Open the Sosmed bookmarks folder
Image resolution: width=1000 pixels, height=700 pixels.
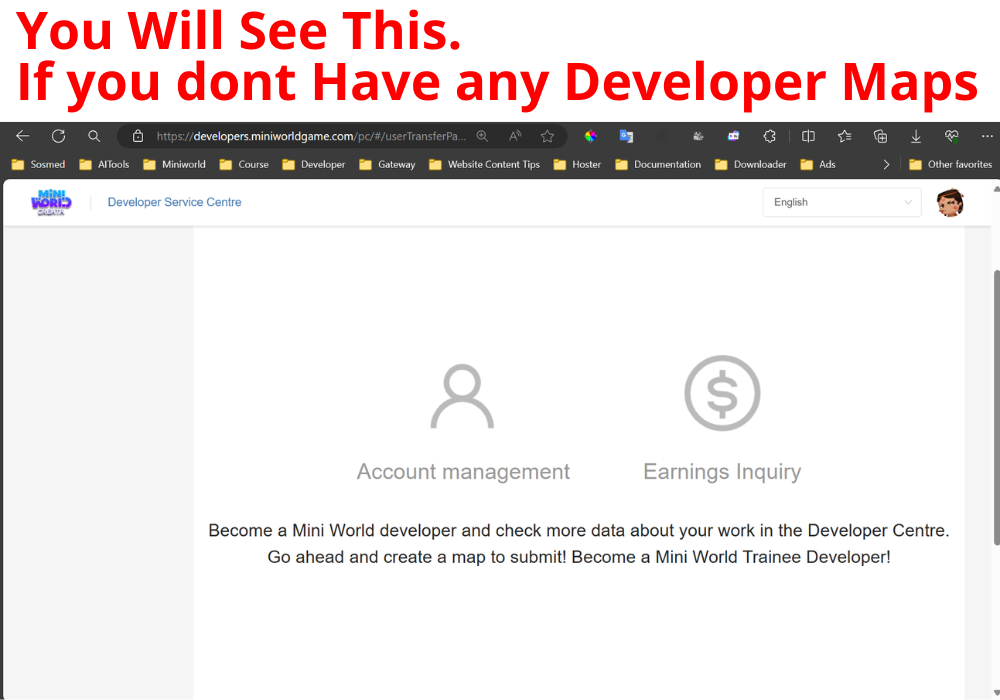point(38,164)
